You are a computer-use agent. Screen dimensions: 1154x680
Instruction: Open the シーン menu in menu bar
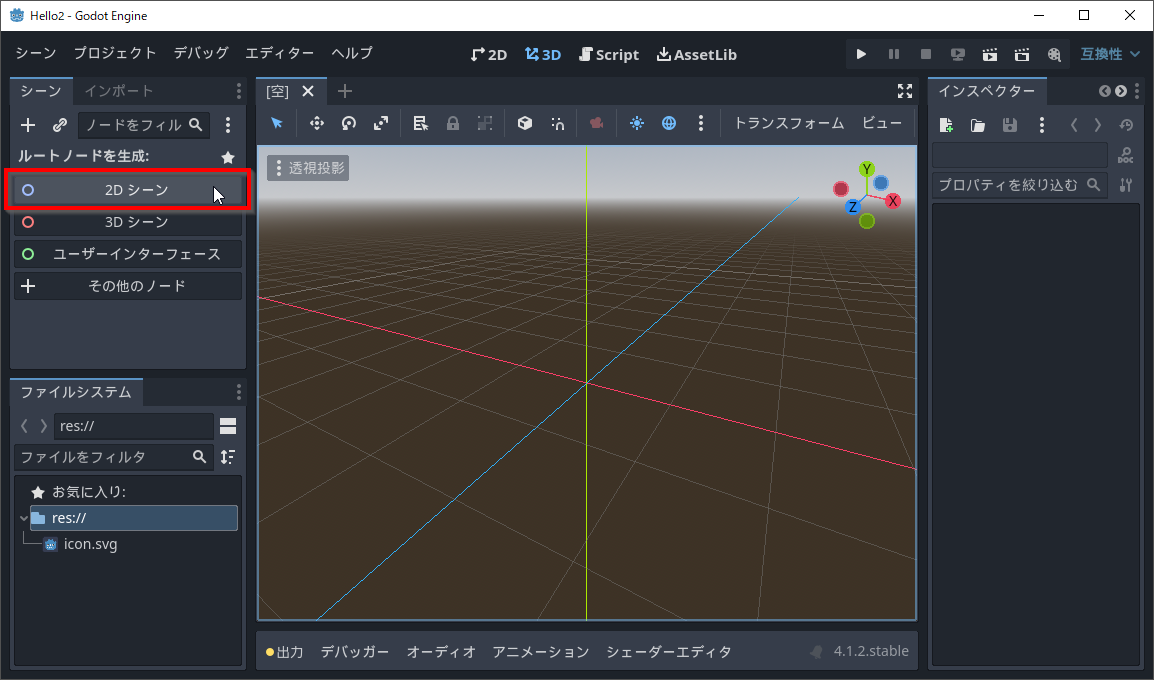pyautogui.click(x=36, y=53)
